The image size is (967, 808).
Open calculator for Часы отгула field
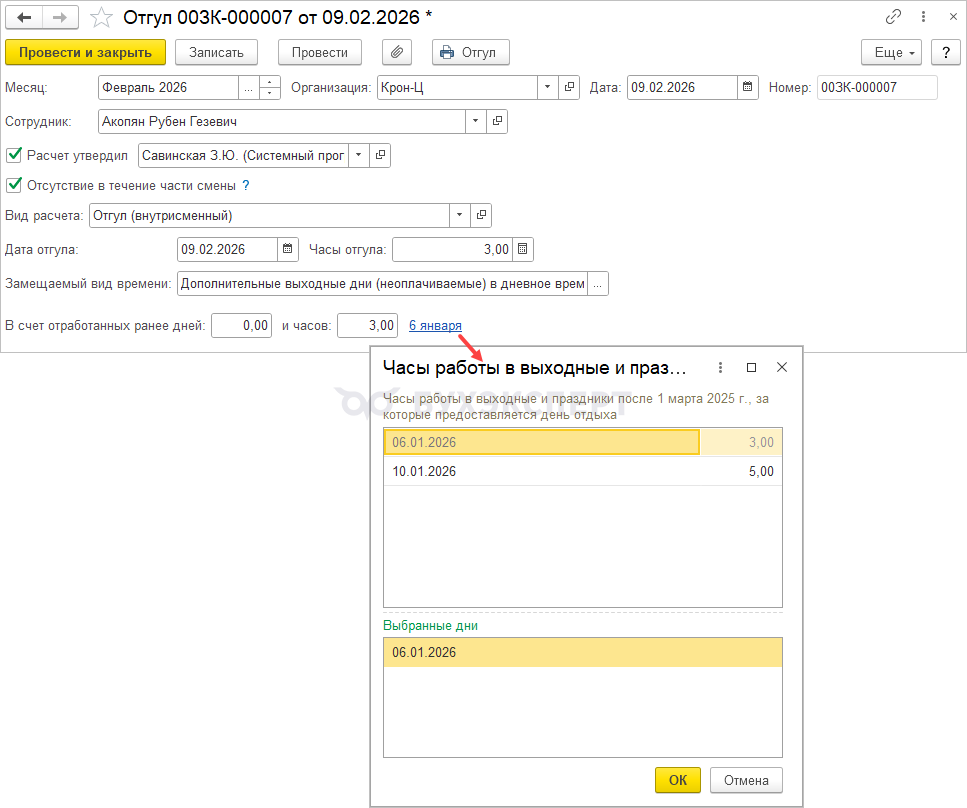coord(523,249)
